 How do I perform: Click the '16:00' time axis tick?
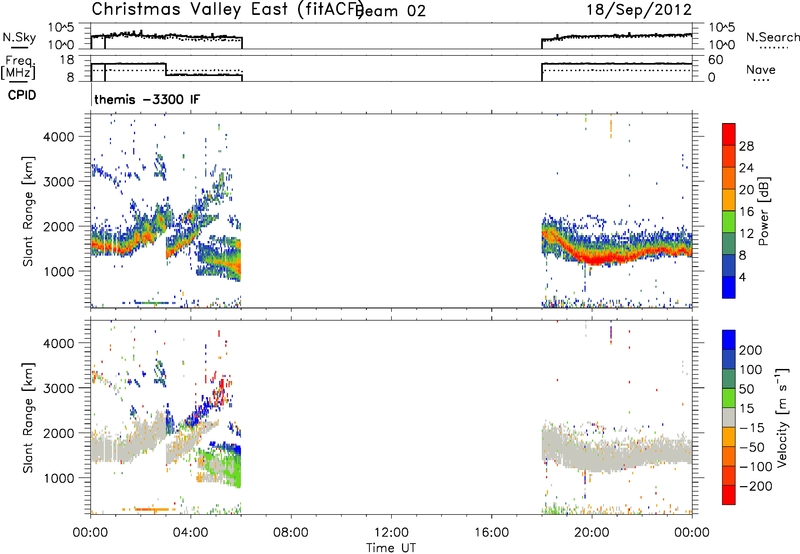[491, 533]
